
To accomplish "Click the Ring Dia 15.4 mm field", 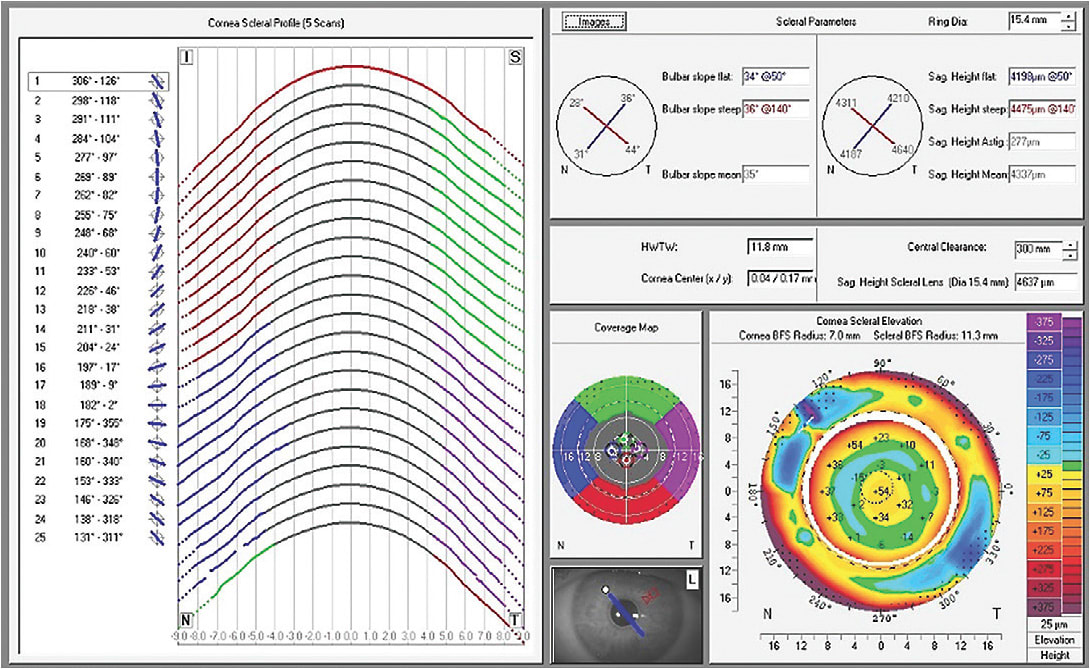I will point(1034,21).
